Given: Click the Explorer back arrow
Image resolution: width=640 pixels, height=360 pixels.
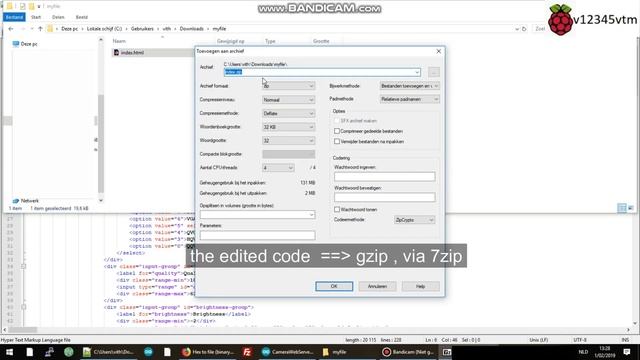Looking at the screenshot, I should (11, 29).
